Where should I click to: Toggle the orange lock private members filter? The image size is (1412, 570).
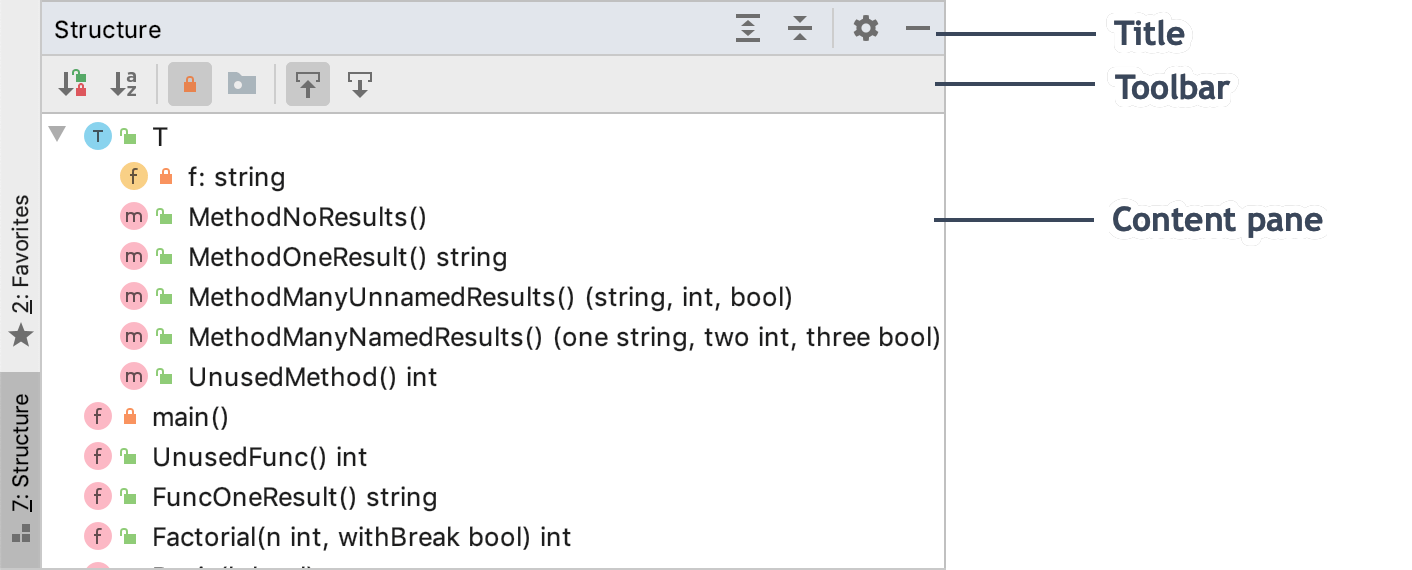190,85
